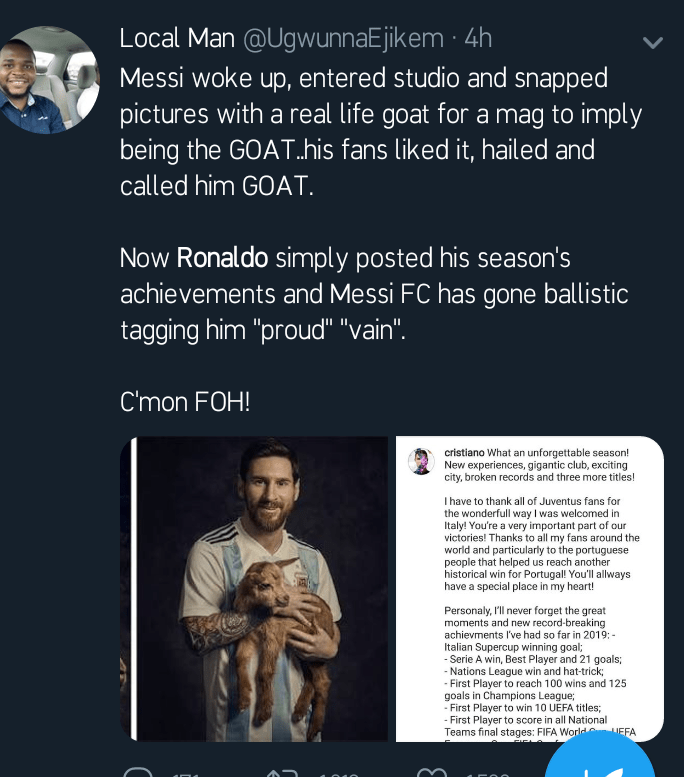Viewport: 684px width, 777px height.
Task: Click the "C'mon FOH!" line
Action: click(x=184, y=402)
